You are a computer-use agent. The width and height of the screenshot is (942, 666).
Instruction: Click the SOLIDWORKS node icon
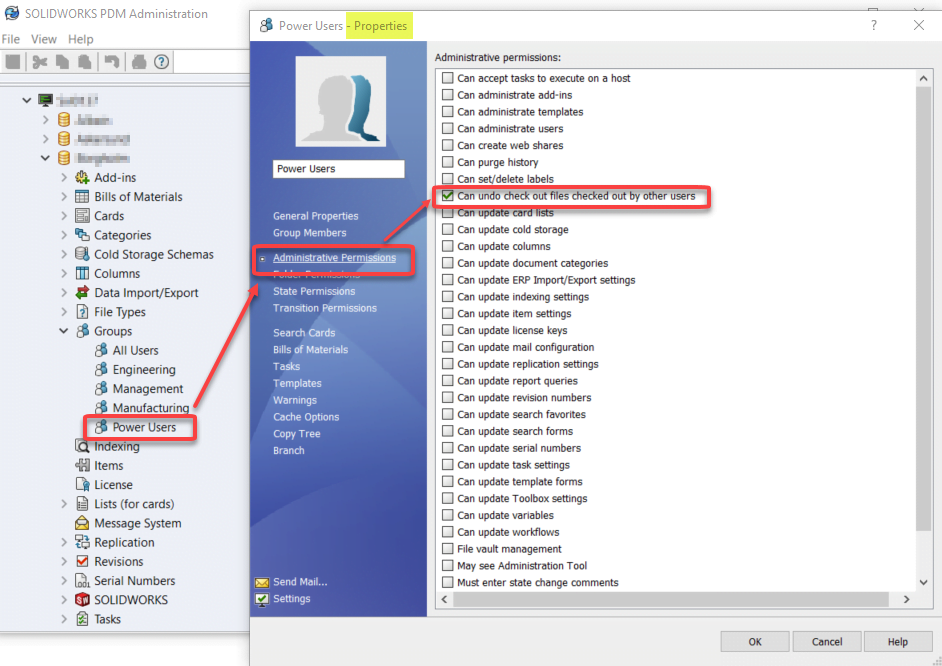point(83,600)
